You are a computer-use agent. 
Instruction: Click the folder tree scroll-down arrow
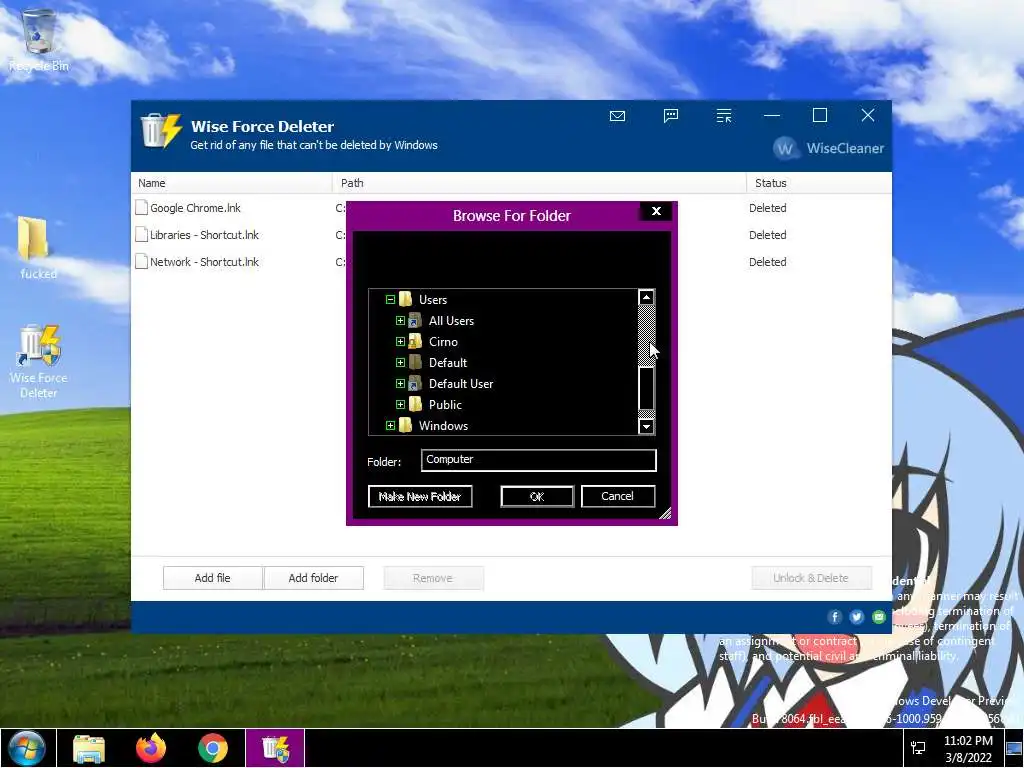pyautogui.click(x=646, y=426)
